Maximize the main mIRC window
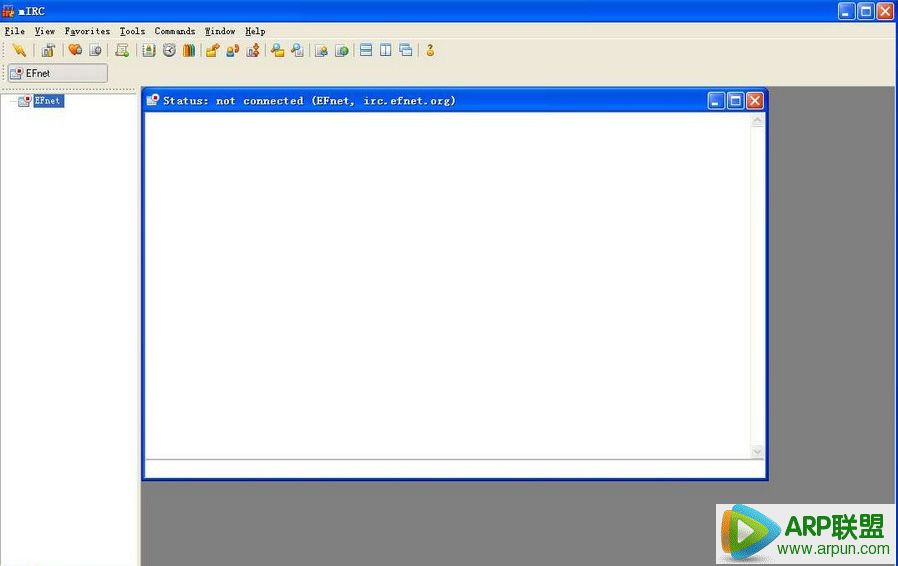Screen dimensions: 898x566 tap(866, 11)
